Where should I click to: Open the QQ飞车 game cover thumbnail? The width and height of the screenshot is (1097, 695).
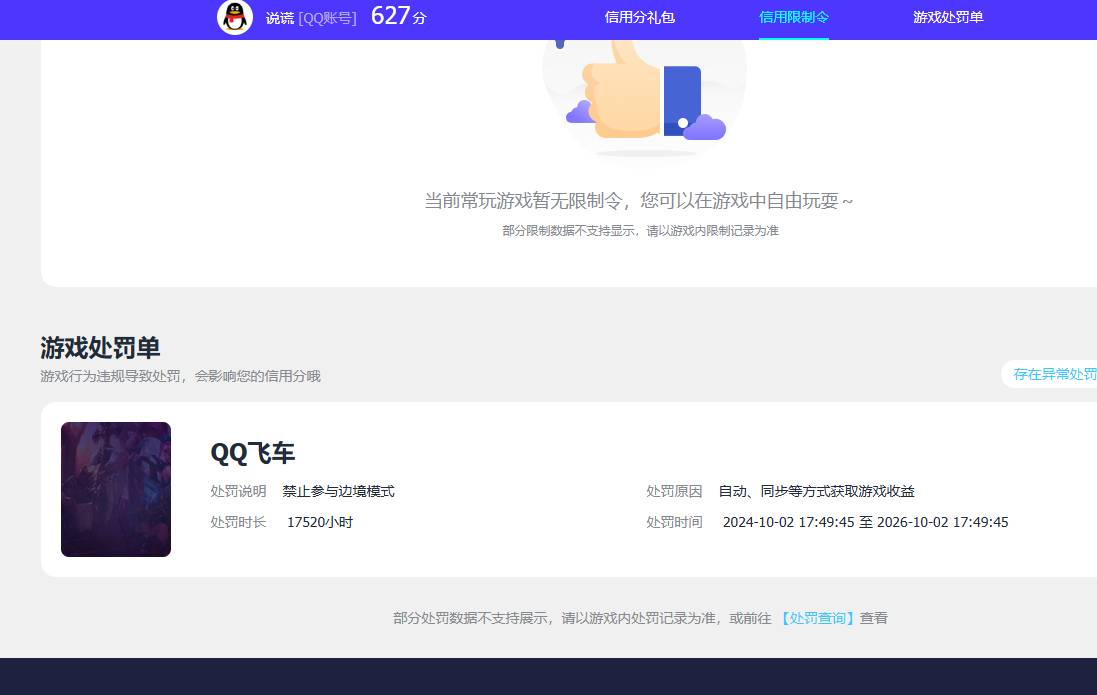pos(115,489)
